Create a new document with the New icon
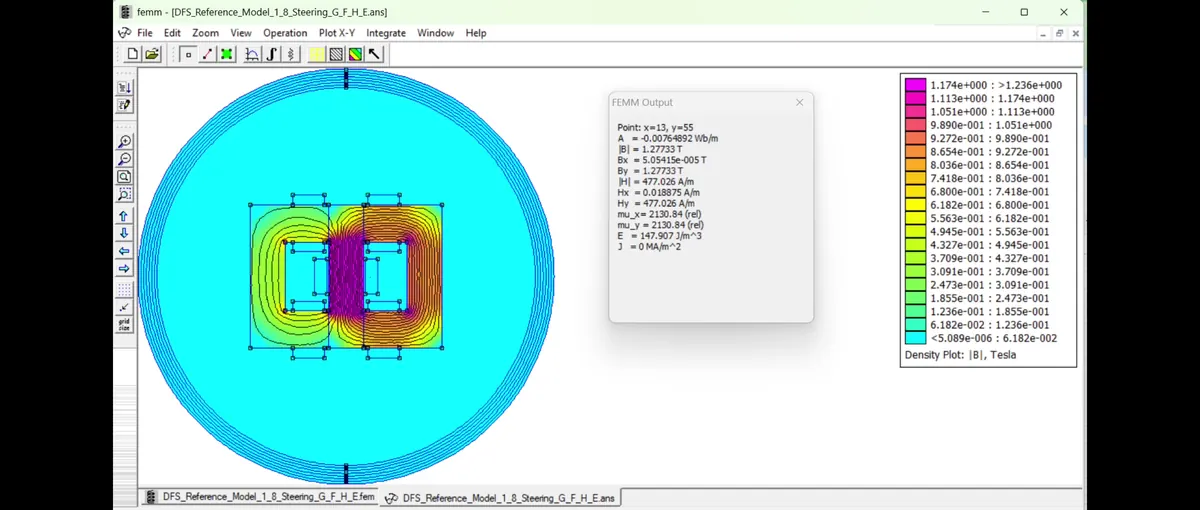 click(x=133, y=54)
